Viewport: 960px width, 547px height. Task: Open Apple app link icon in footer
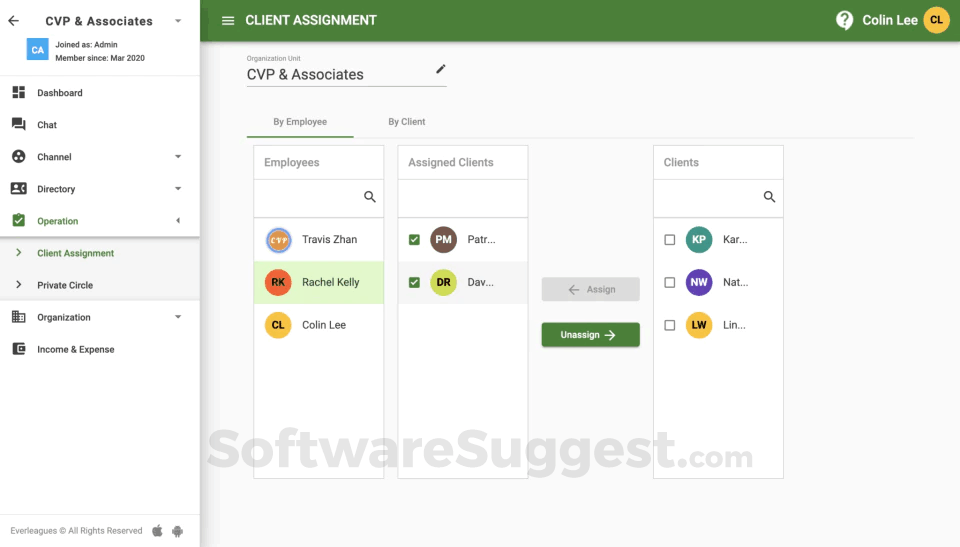pyautogui.click(x=157, y=530)
